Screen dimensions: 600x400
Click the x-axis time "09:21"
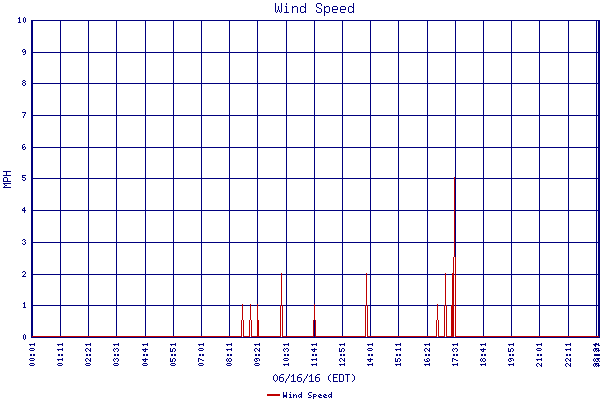pos(258,354)
